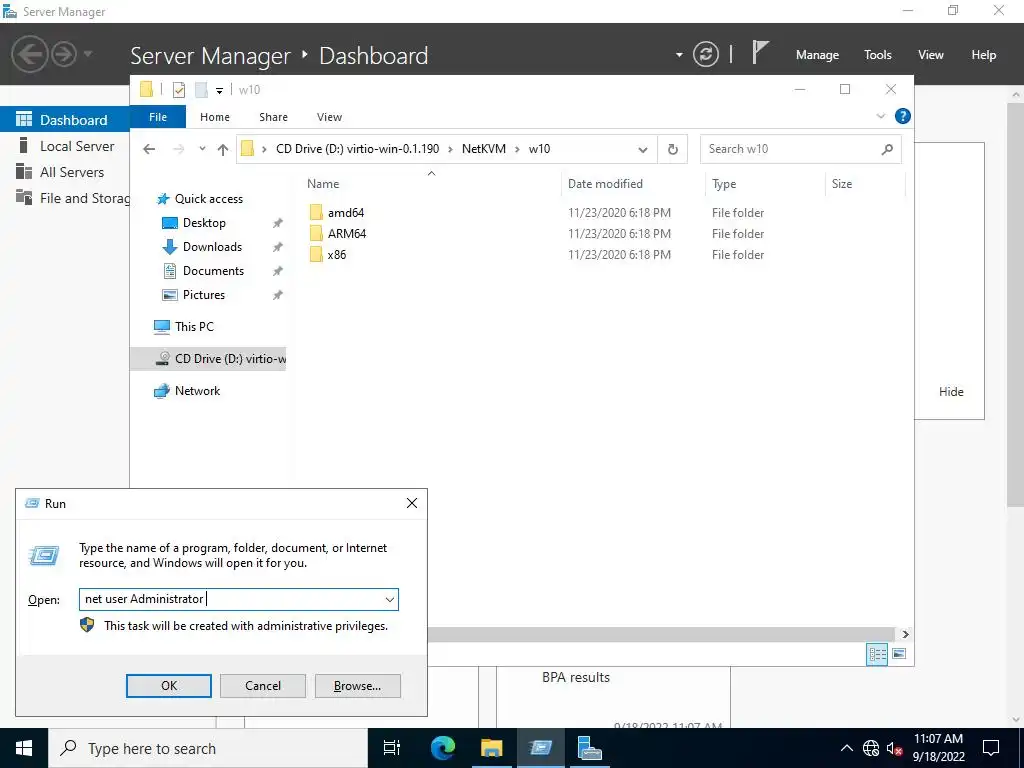This screenshot has width=1024, height=768.
Task: Click Explorer Back navigation arrow
Action: pyautogui.click(x=149, y=149)
